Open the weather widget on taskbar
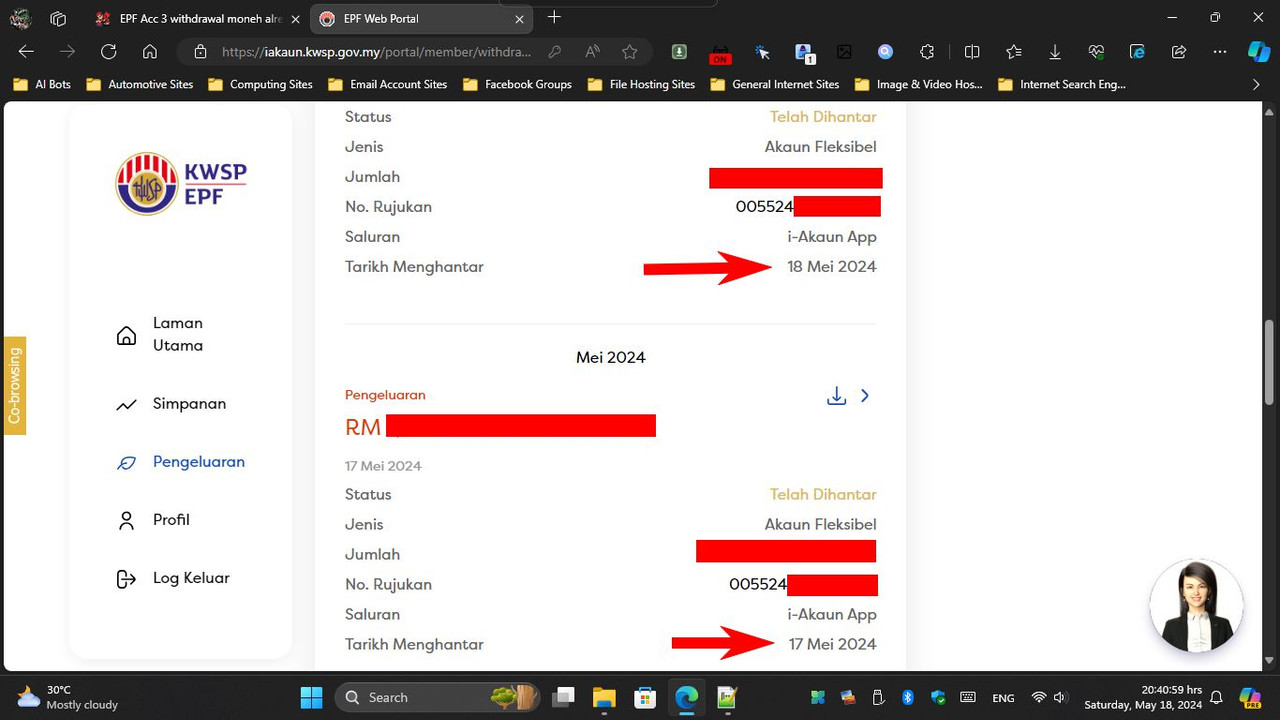The width and height of the screenshot is (1280, 720). click(68, 697)
